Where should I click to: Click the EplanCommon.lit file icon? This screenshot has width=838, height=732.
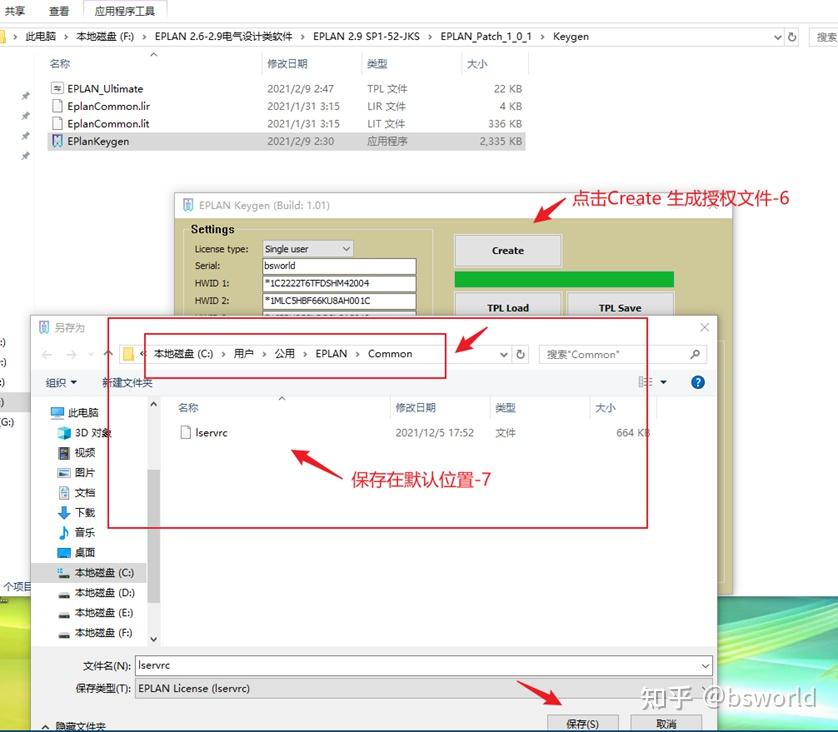click(x=57, y=123)
